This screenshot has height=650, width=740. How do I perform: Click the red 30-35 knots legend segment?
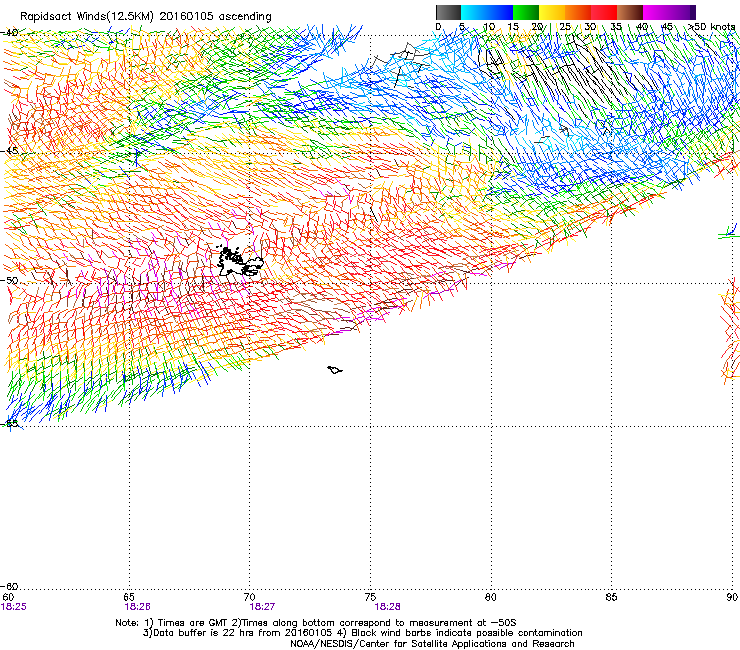click(x=604, y=12)
